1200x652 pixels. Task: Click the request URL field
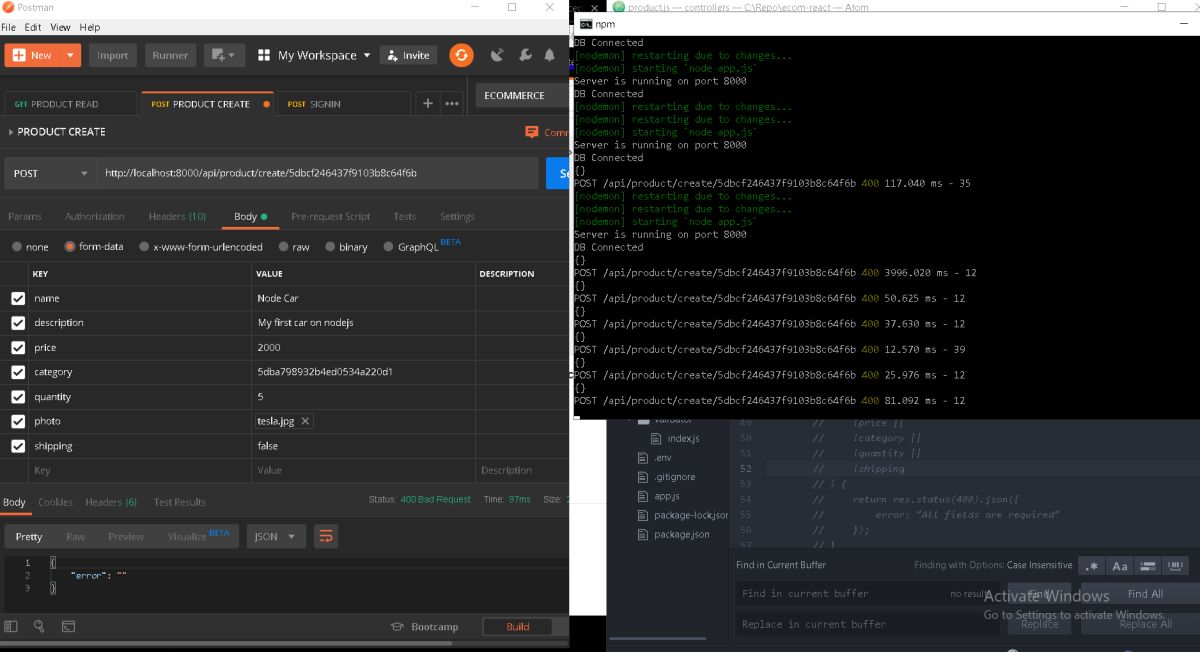click(317, 173)
